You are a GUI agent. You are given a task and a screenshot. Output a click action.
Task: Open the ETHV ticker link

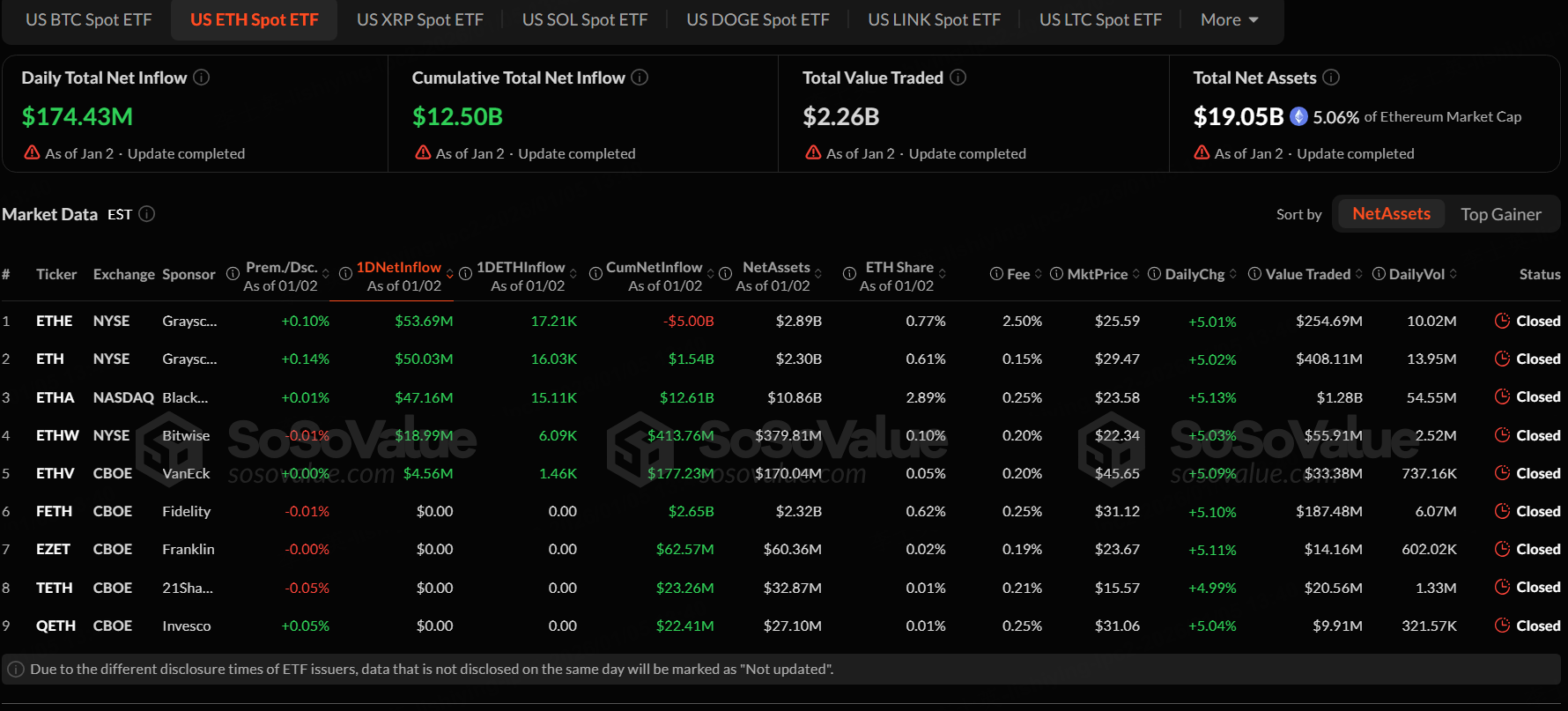point(55,473)
